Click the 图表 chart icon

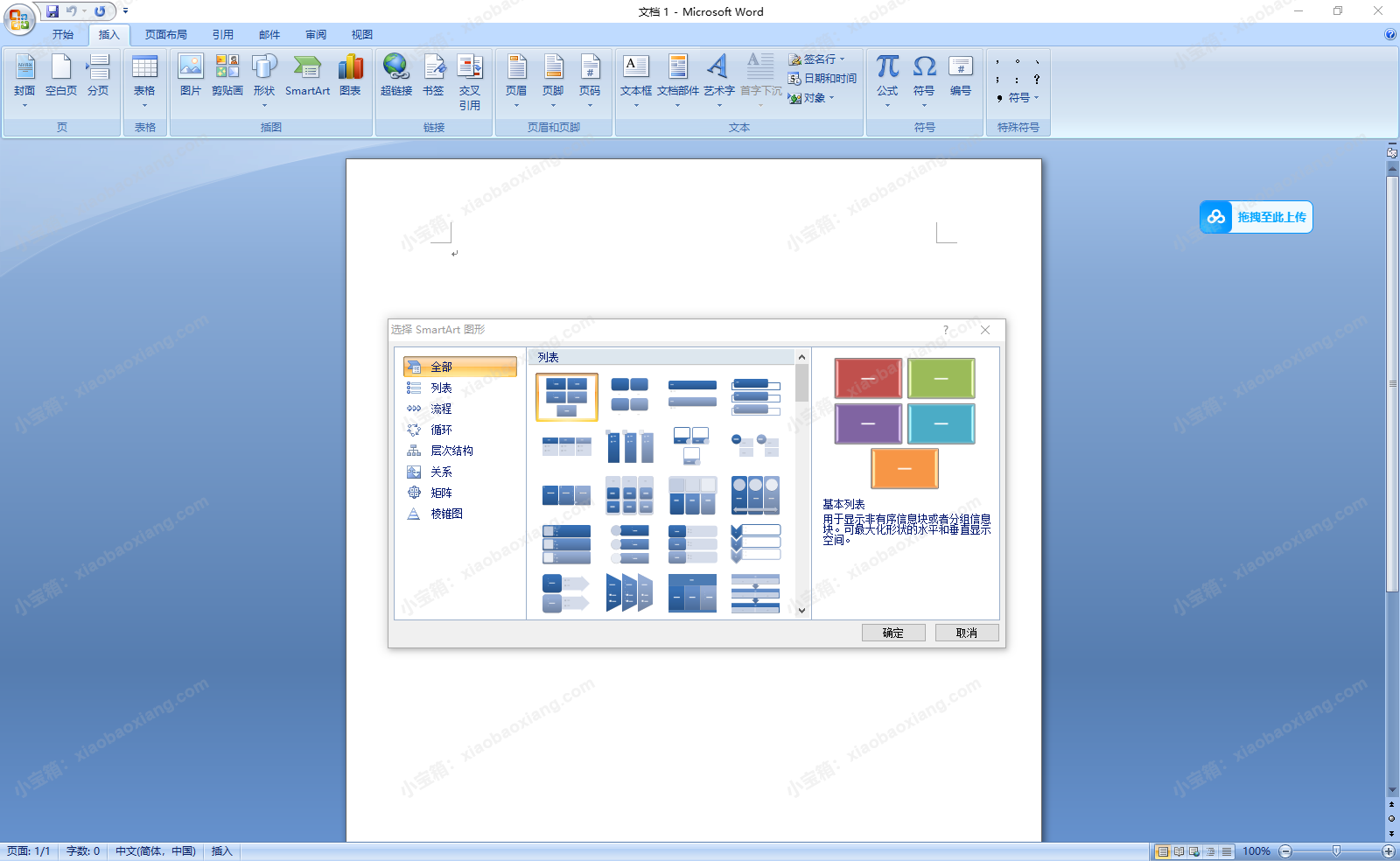pos(350,76)
